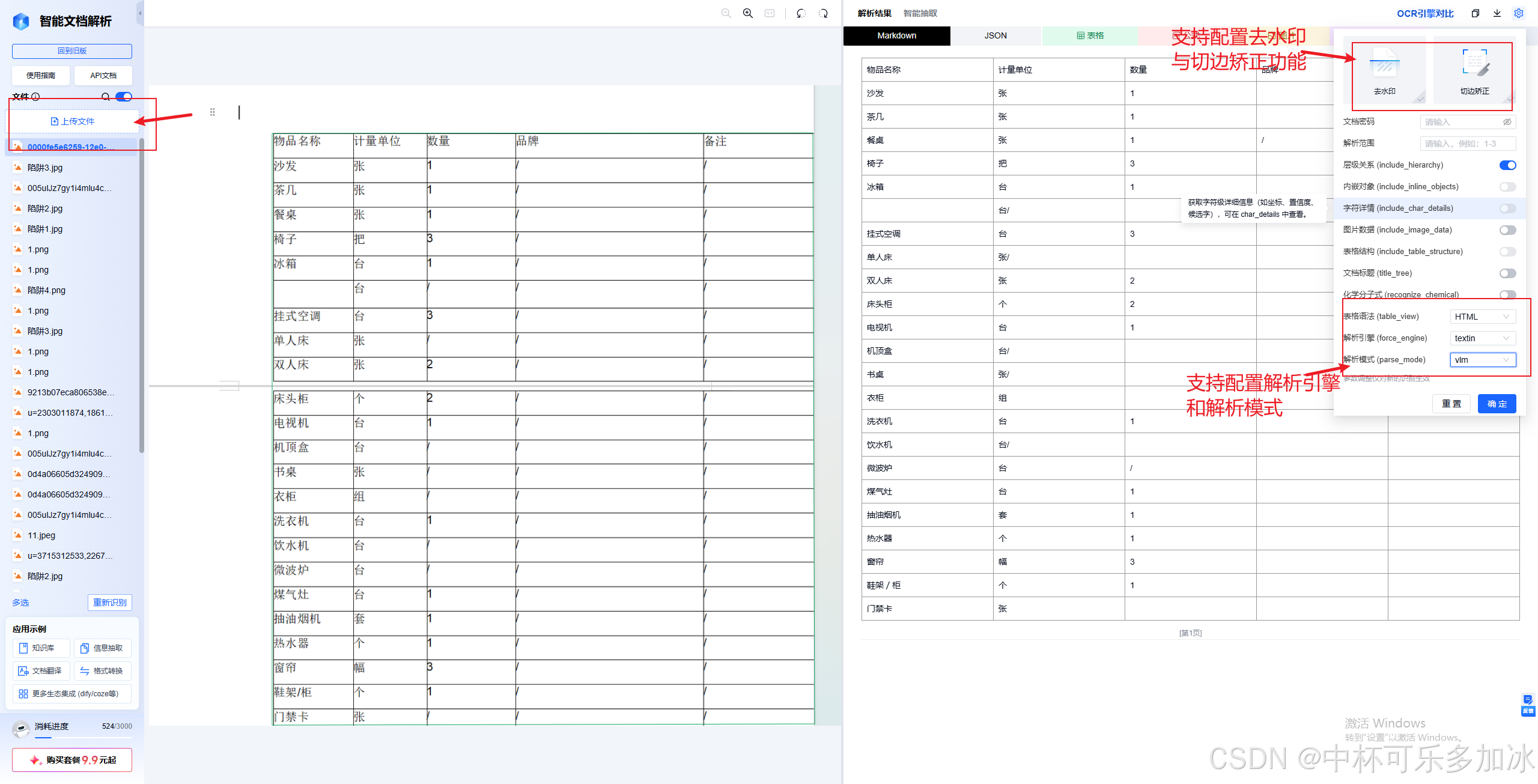Toggle include_hierarchy switch off
Viewport: 1538px width, 784px height.
(x=1507, y=165)
